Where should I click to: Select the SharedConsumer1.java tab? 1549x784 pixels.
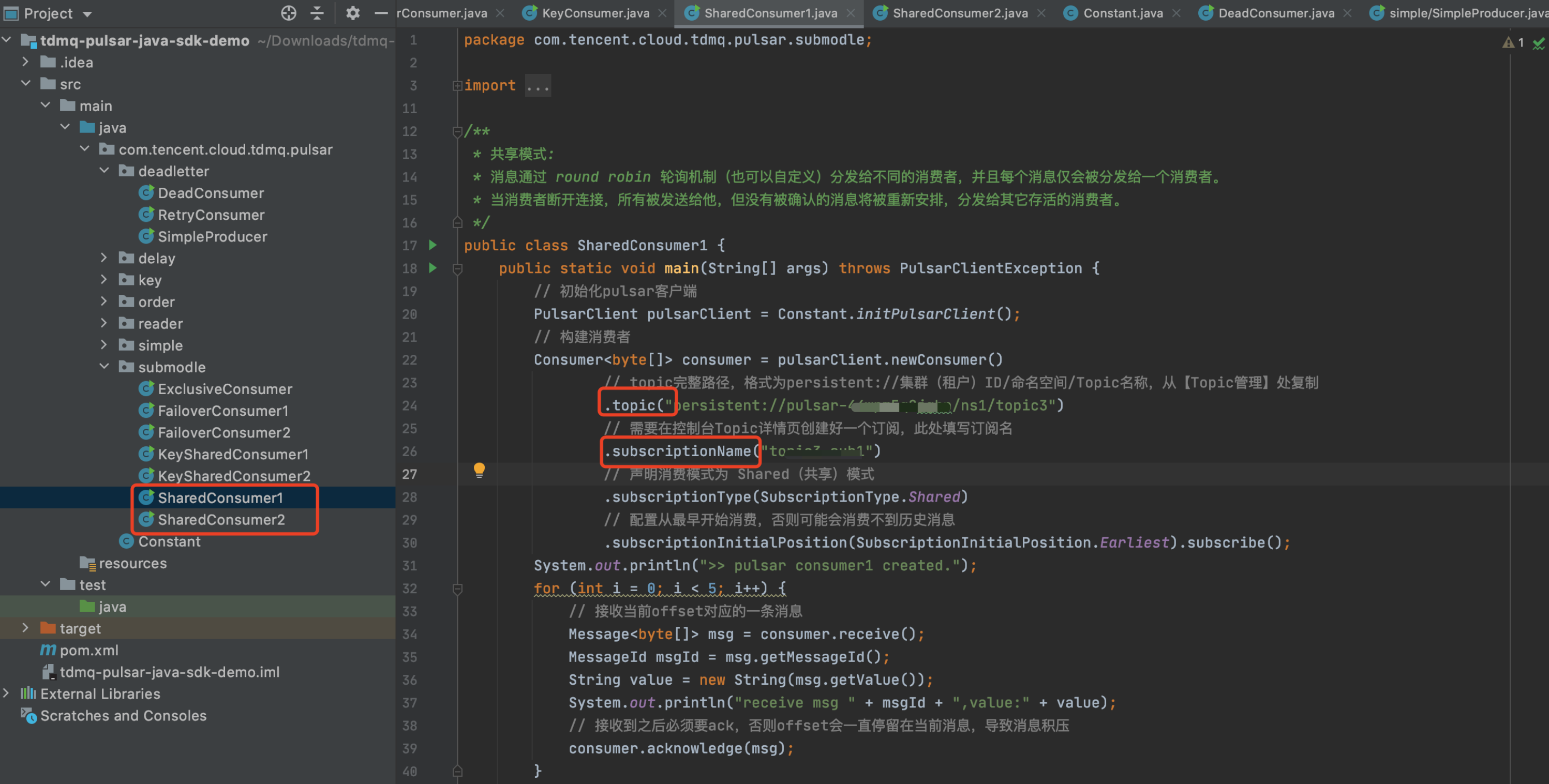(770, 13)
